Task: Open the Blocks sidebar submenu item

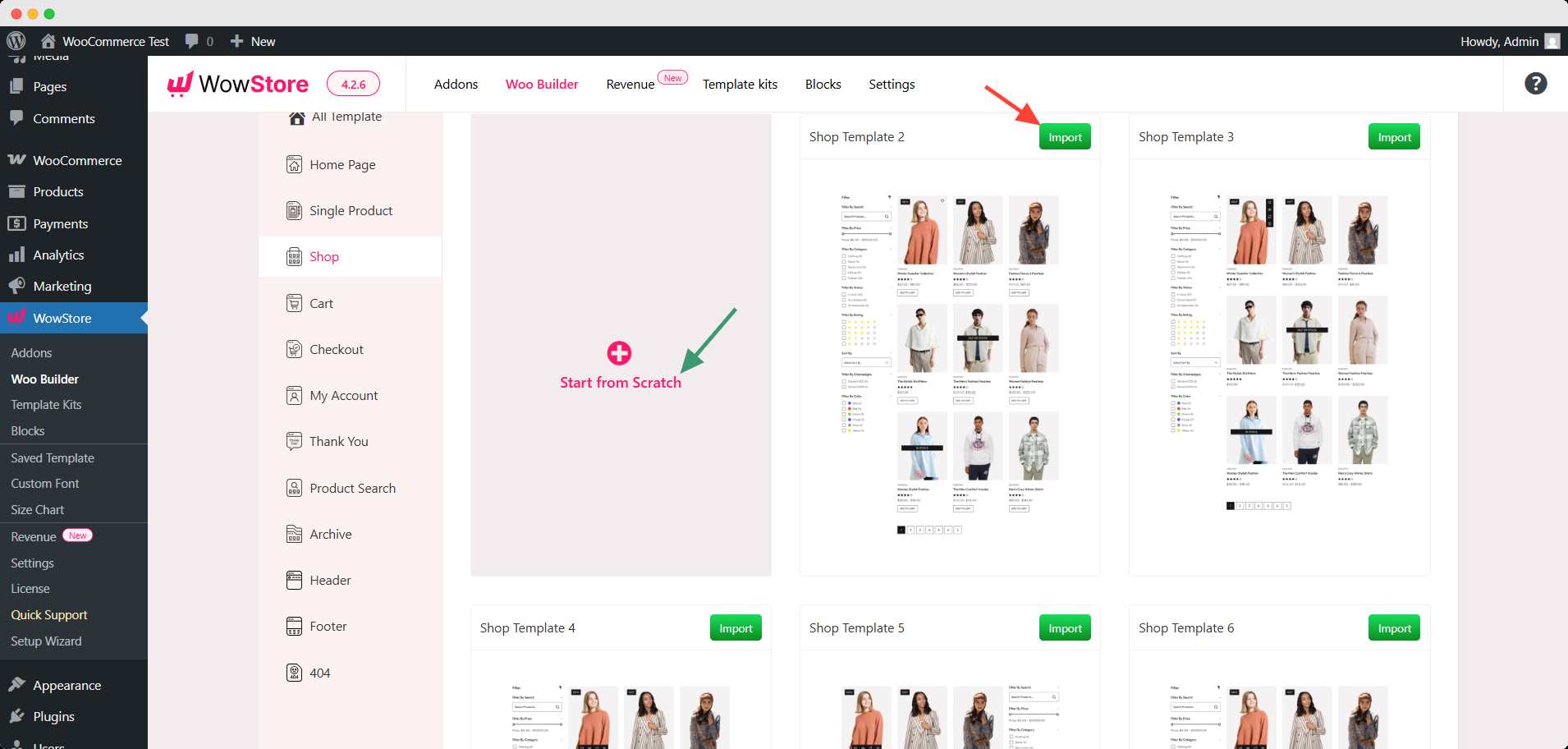Action: [28, 431]
